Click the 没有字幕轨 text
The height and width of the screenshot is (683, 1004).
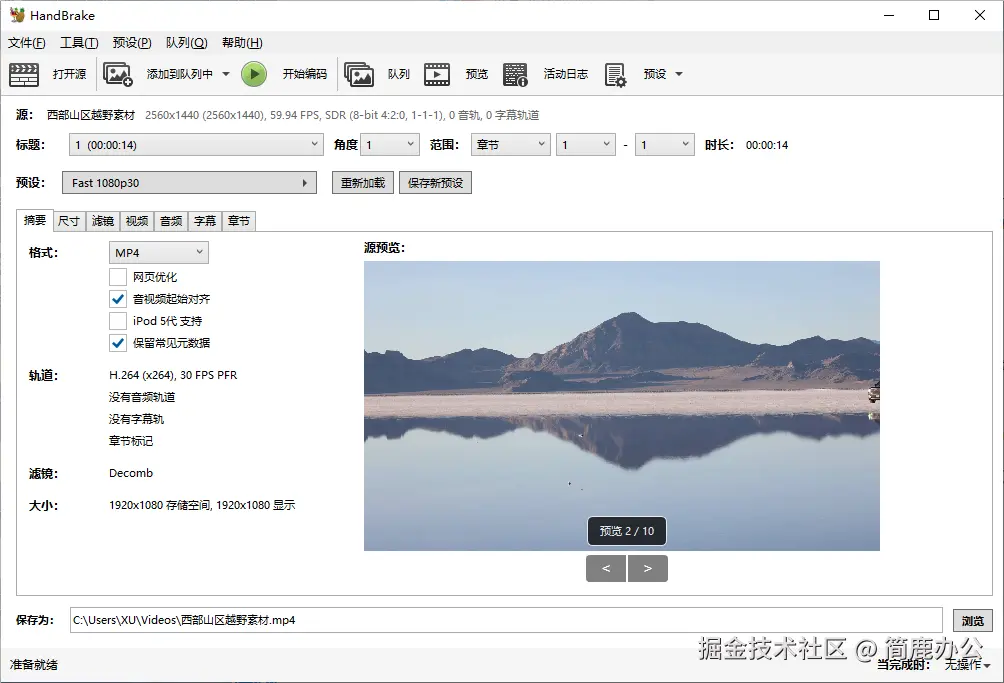tap(136, 419)
